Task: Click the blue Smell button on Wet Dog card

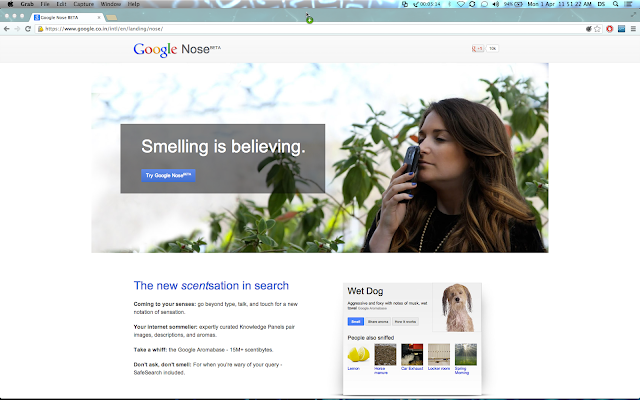Action: click(x=356, y=322)
